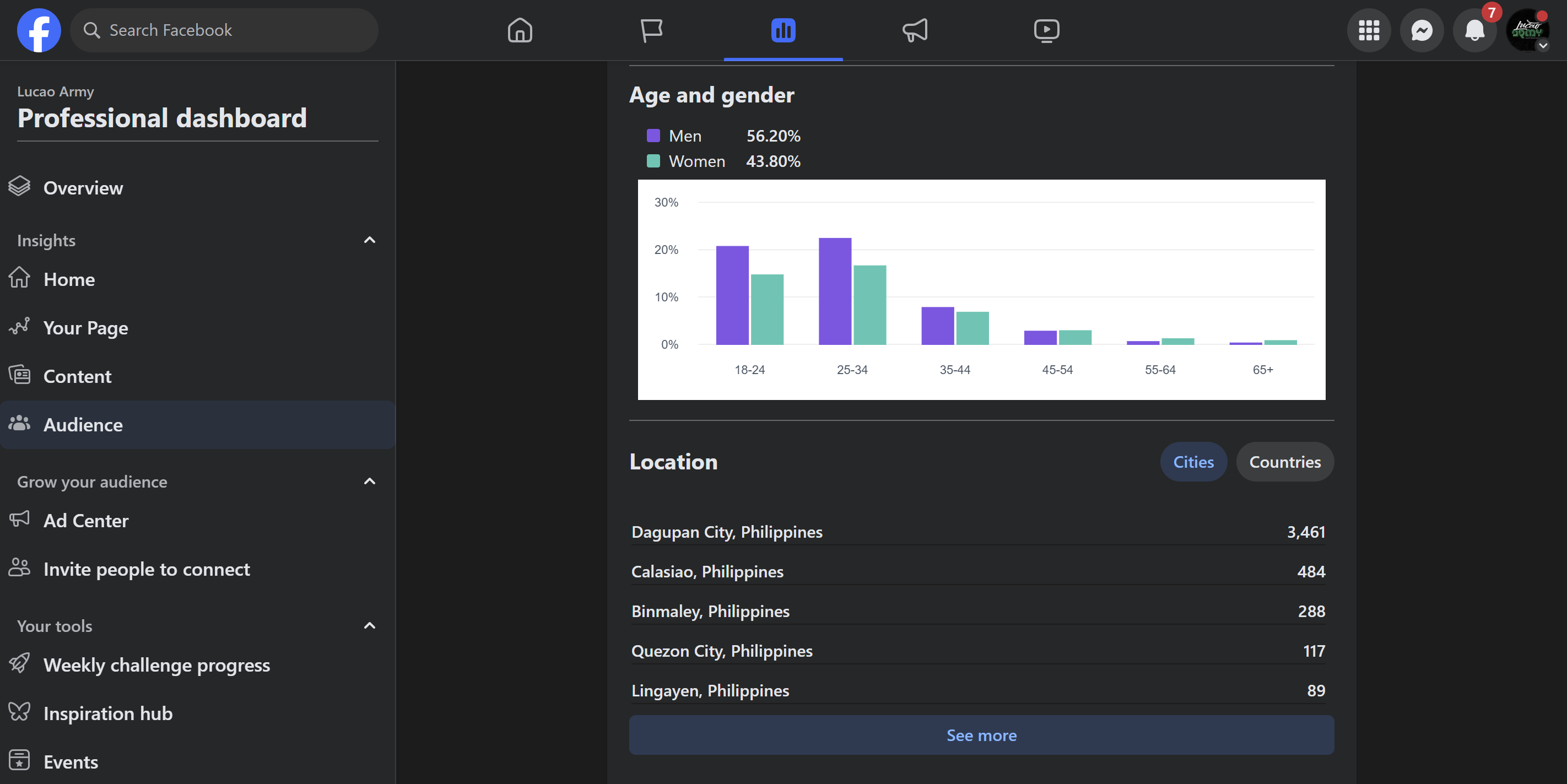Open the notifications bell icon
The height and width of the screenshot is (784, 1567).
(1474, 30)
